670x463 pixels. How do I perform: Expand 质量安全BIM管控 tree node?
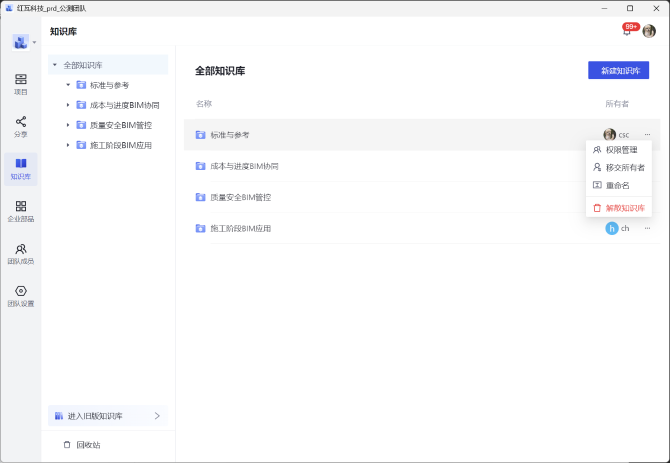coord(68,125)
